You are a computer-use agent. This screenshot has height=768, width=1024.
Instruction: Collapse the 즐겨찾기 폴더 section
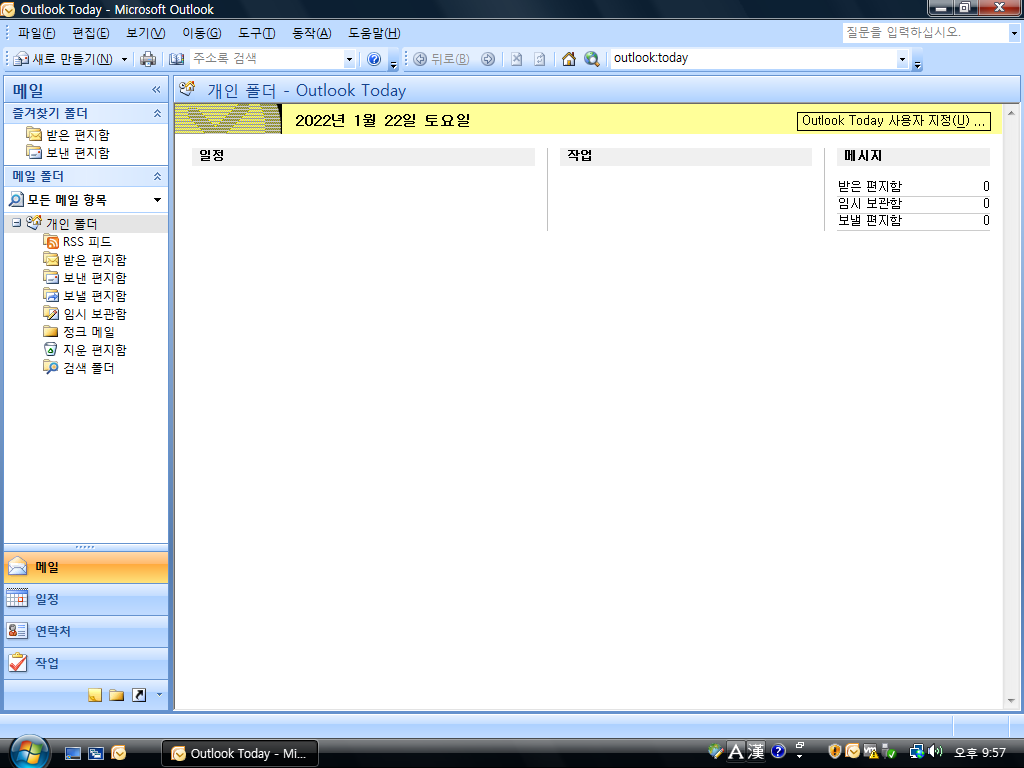click(x=157, y=114)
